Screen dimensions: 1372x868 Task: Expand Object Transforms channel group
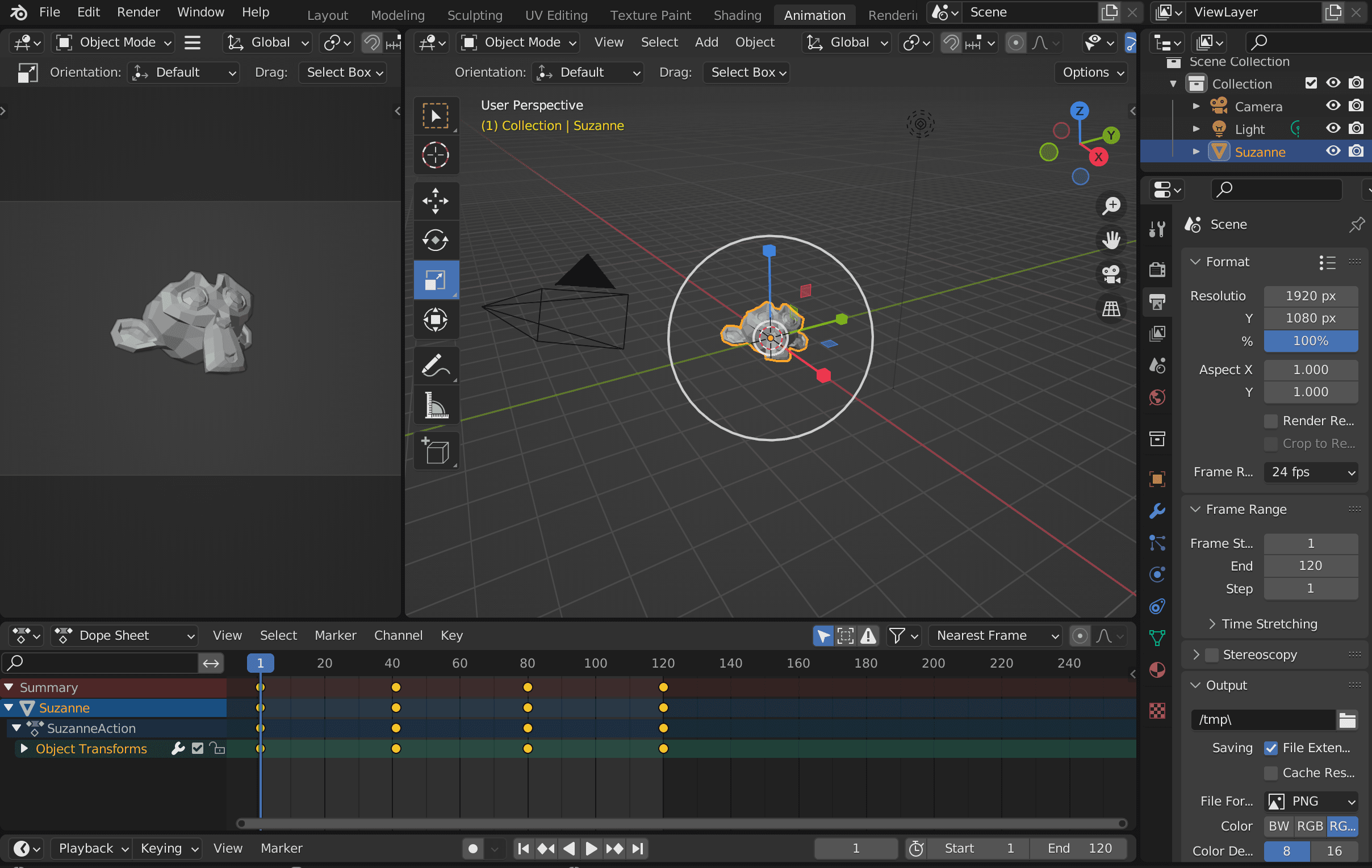(24, 748)
